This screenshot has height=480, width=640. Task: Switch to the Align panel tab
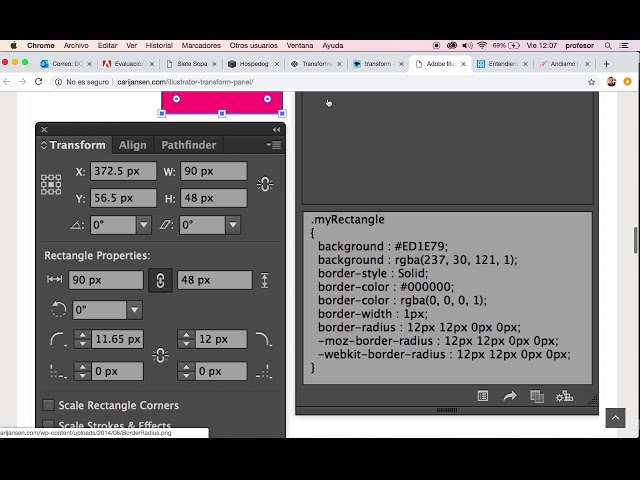(133, 145)
